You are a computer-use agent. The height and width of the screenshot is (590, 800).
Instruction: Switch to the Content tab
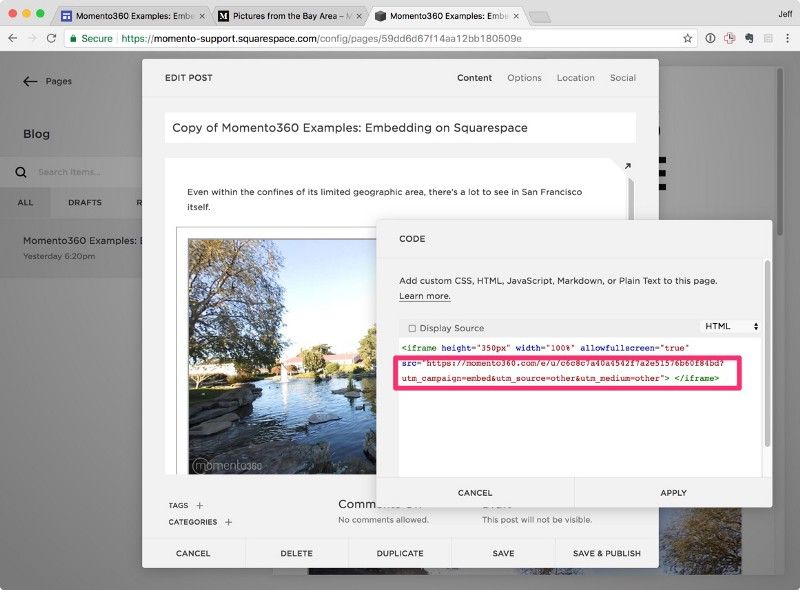[474, 78]
